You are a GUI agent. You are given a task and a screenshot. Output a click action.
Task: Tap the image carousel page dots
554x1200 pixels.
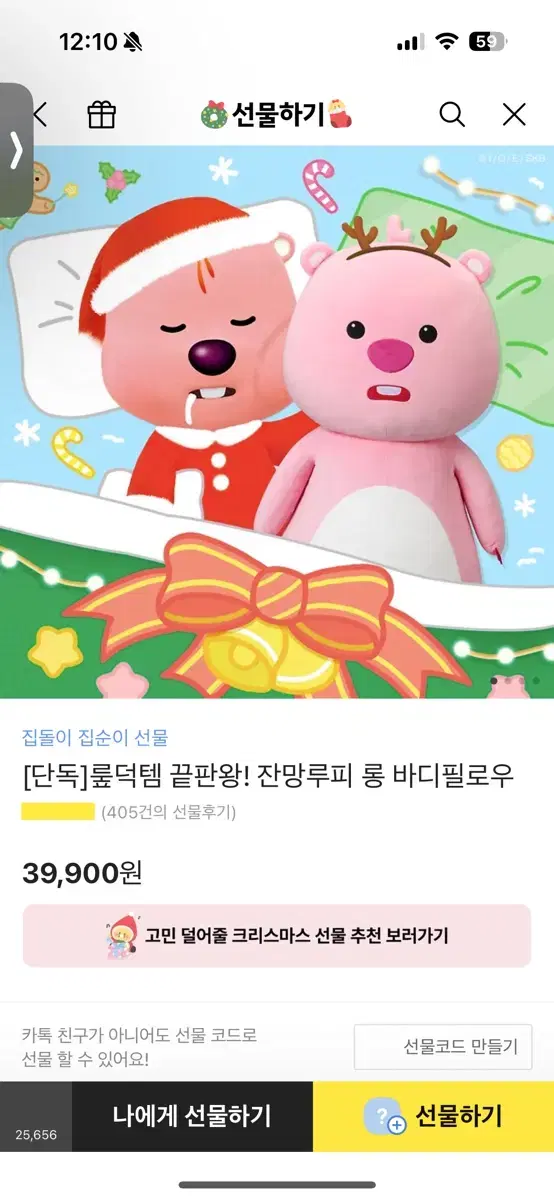516,681
